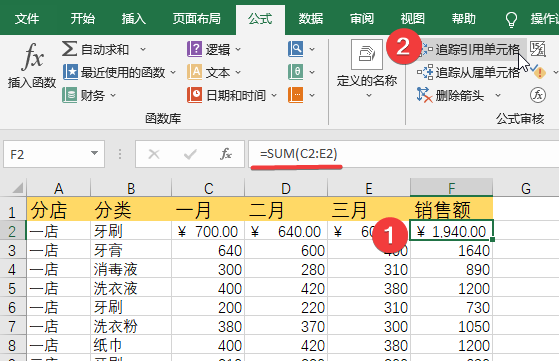
Task: Open the 数学和三角函数 theta book icon
Action: pyautogui.click(x=296, y=72)
